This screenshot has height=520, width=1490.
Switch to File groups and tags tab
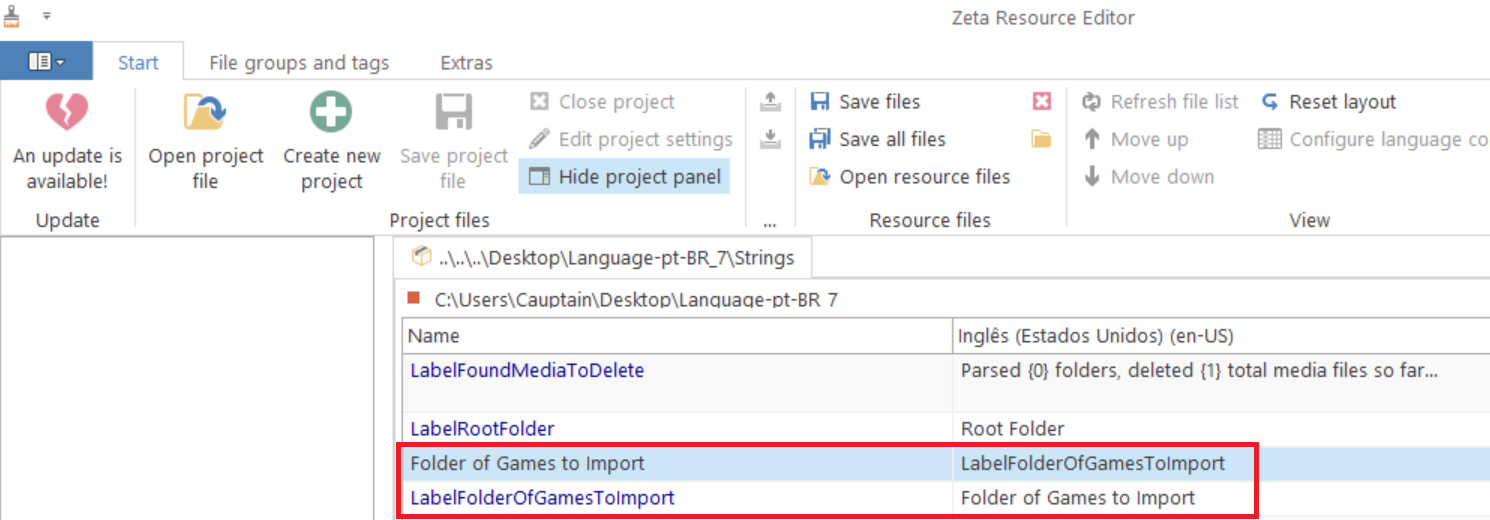pos(299,62)
